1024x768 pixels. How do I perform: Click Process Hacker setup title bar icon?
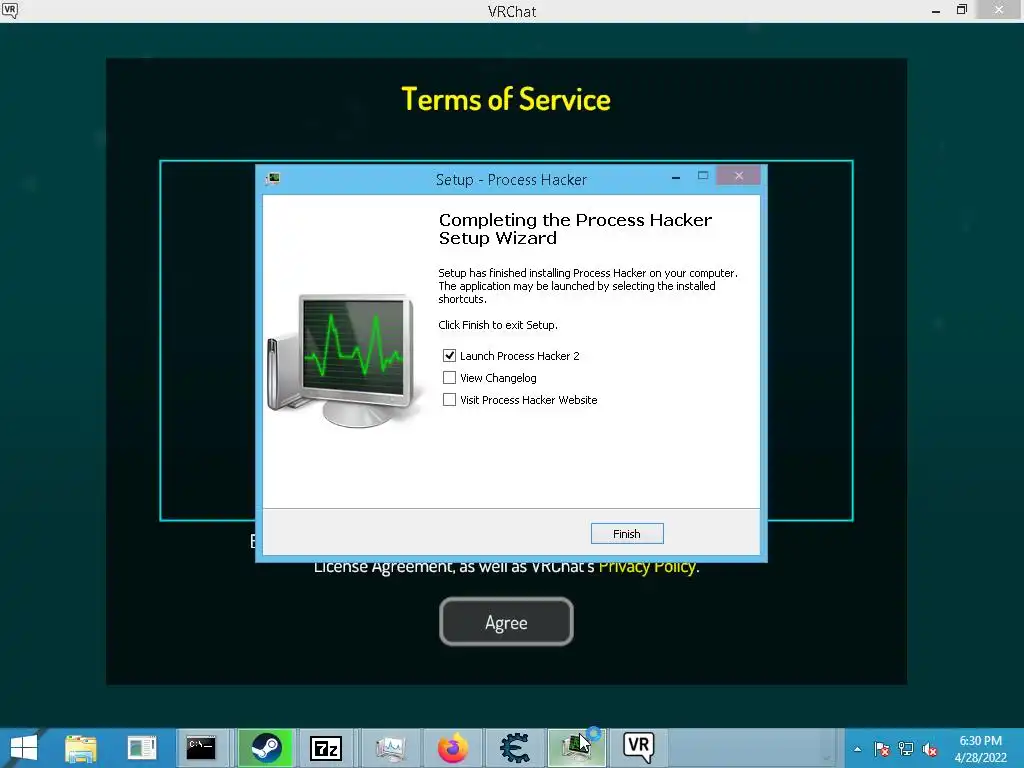click(x=273, y=179)
